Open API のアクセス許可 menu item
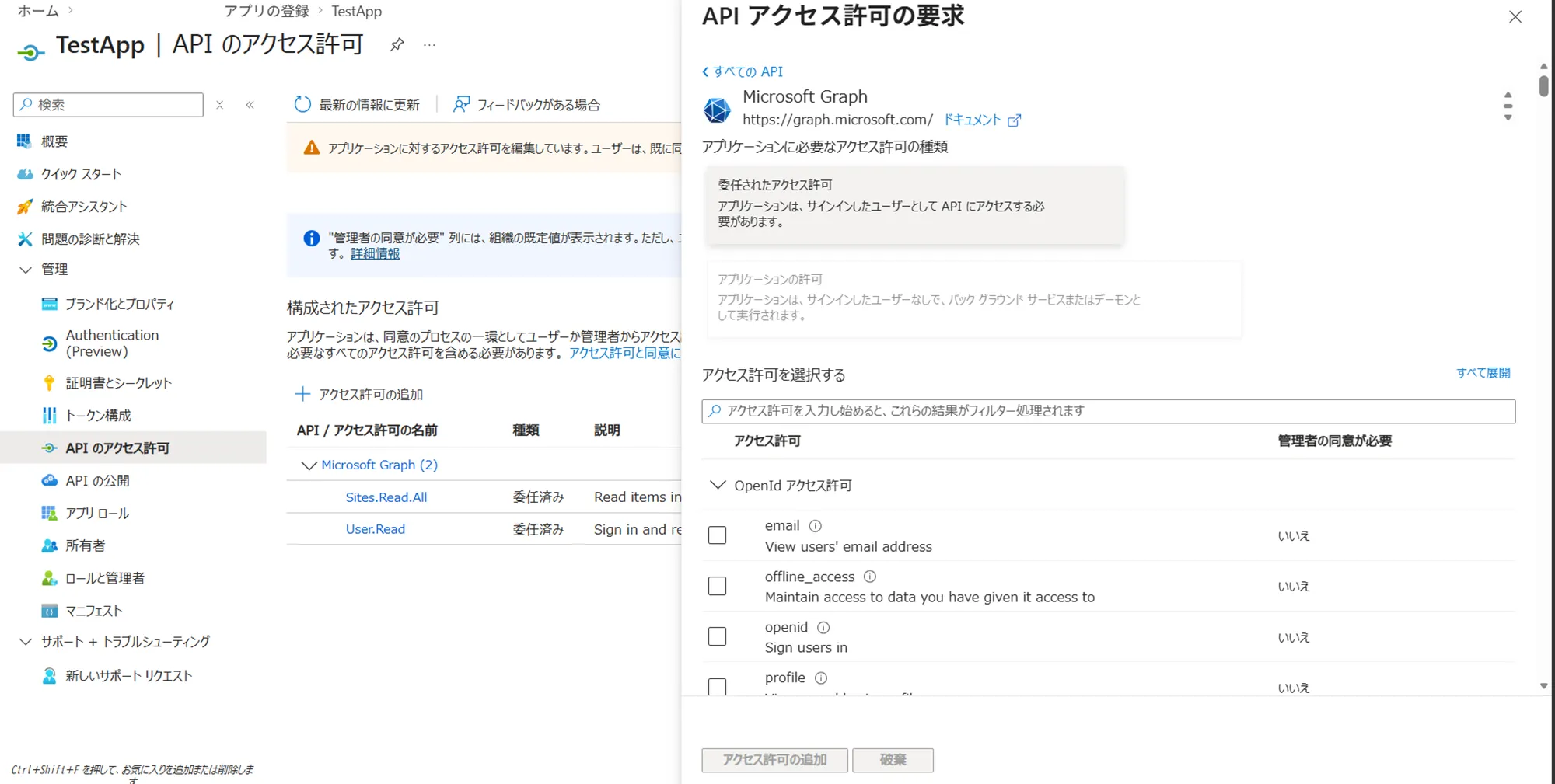Viewport: 1555px width, 784px height. pos(133,448)
